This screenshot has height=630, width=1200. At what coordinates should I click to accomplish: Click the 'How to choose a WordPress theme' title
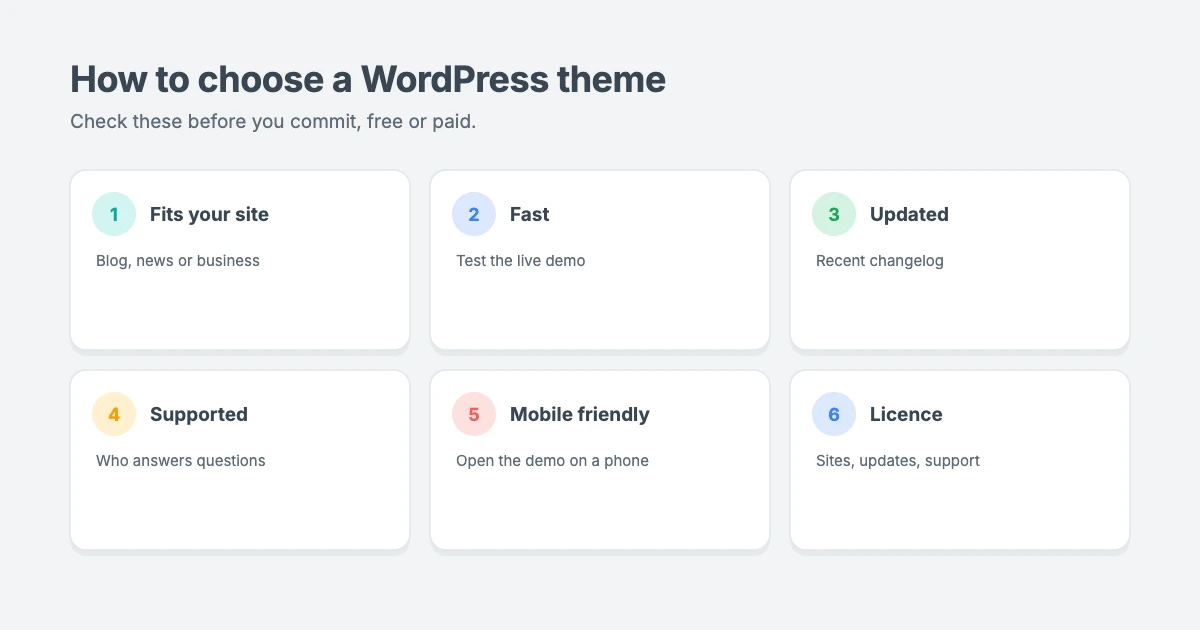(x=368, y=79)
